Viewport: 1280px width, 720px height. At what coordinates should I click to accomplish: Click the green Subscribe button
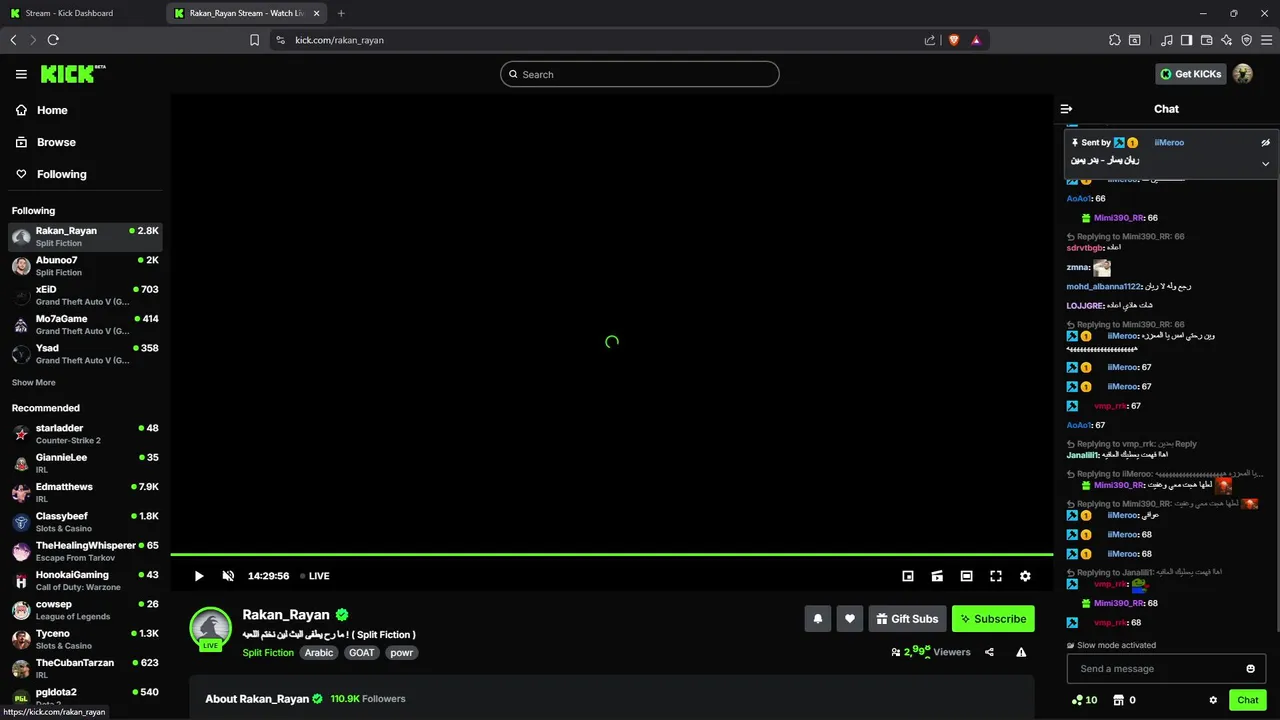[x=993, y=619]
